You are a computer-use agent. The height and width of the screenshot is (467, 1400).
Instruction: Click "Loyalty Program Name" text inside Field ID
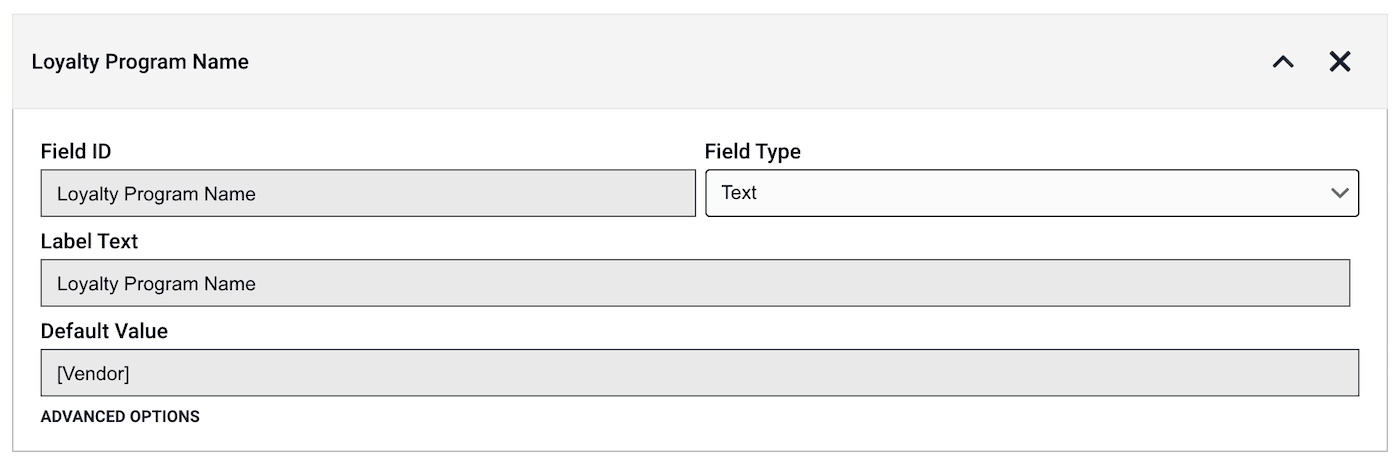pyautogui.click(x=156, y=194)
